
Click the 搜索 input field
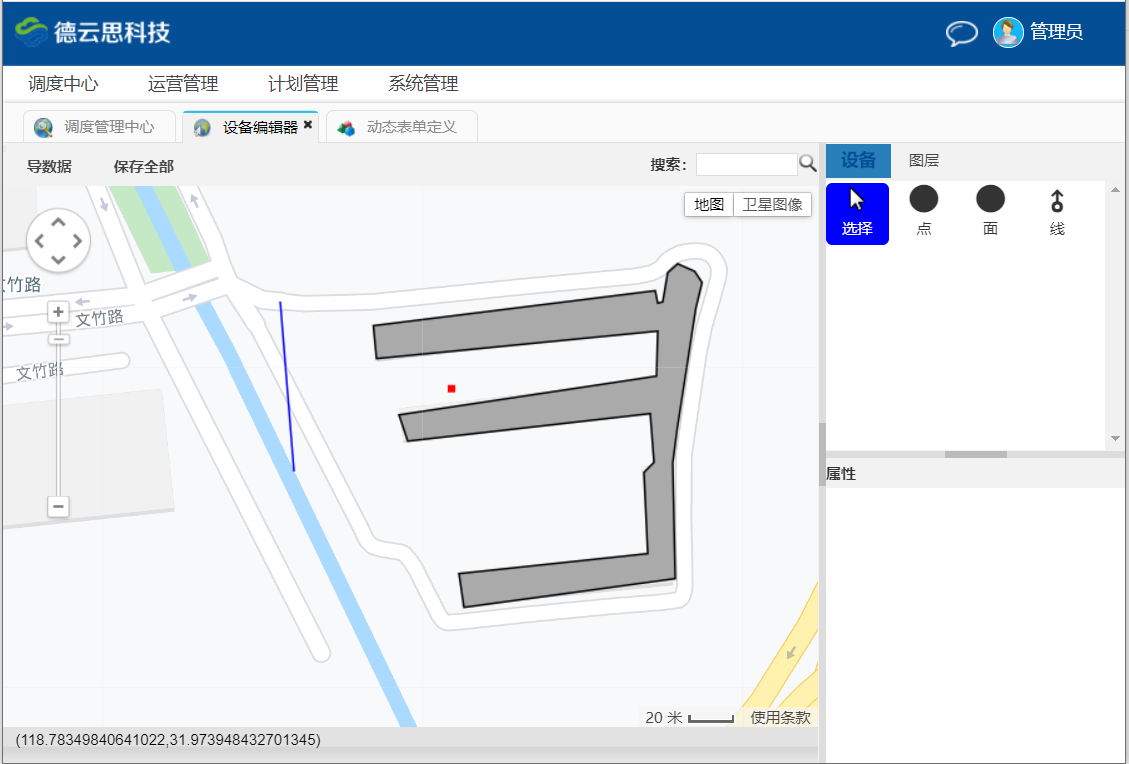click(746, 164)
